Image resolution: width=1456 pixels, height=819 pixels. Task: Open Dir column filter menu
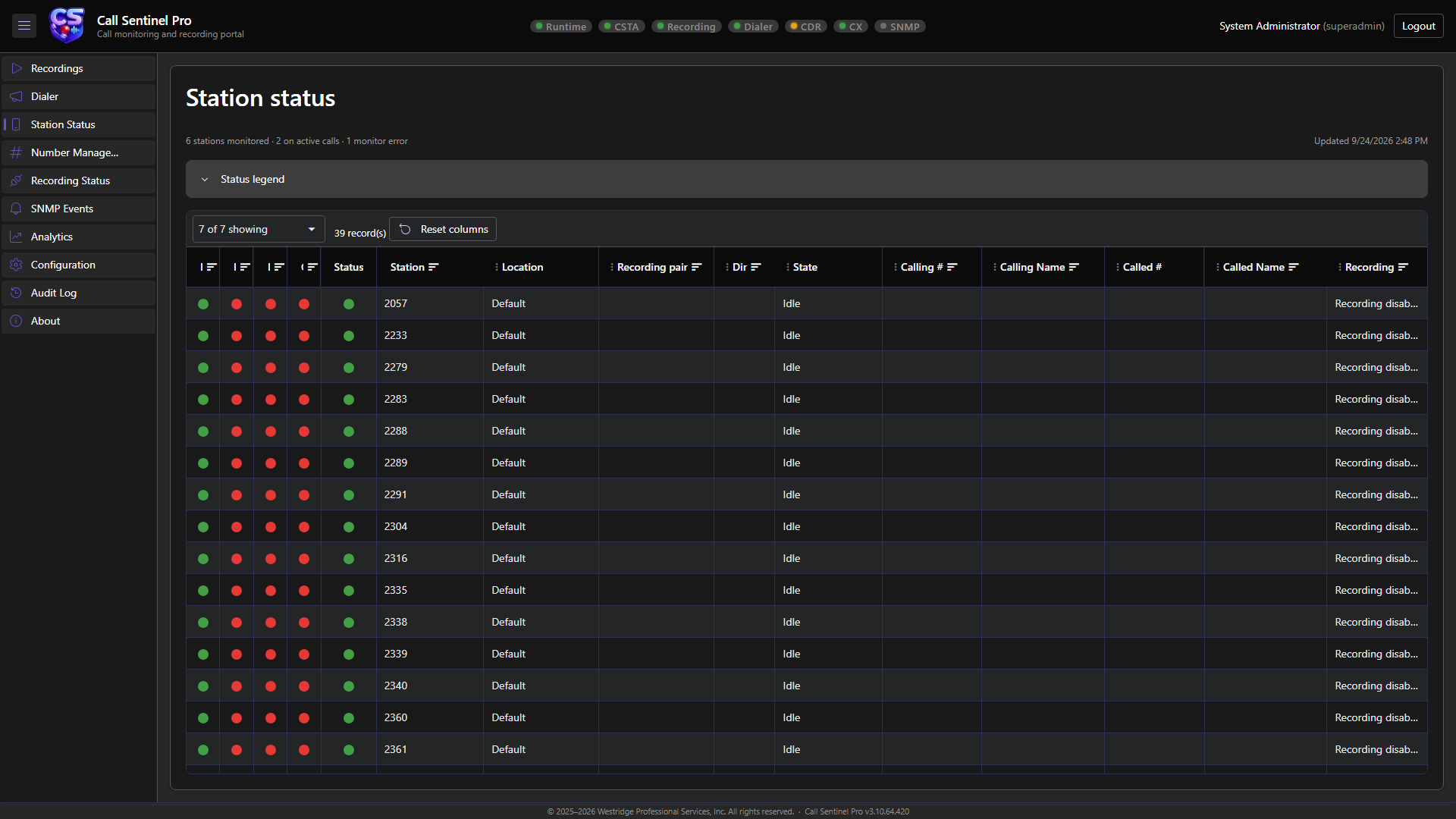[756, 267]
